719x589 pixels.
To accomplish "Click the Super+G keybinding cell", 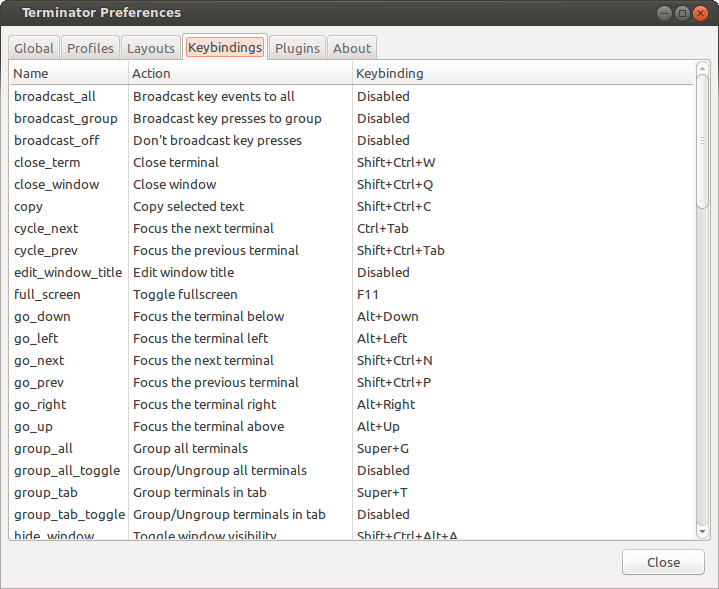I will (382, 449).
